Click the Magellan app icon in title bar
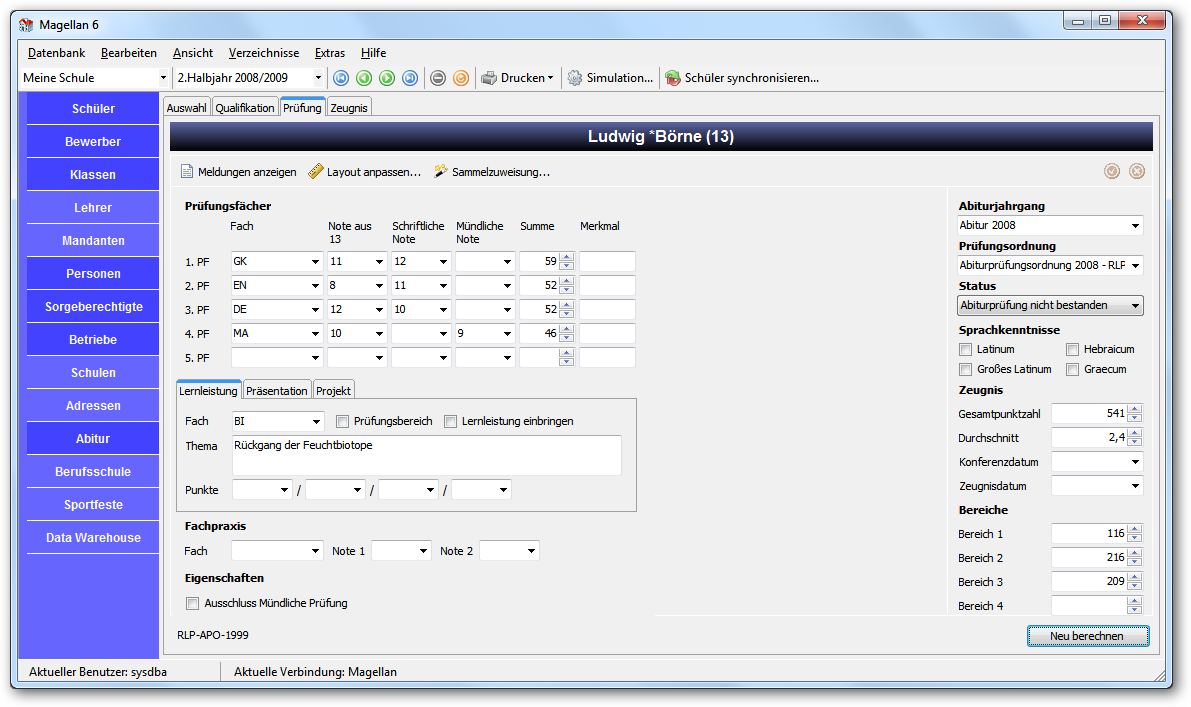This screenshot has height=707, width=1191. pos(26,25)
